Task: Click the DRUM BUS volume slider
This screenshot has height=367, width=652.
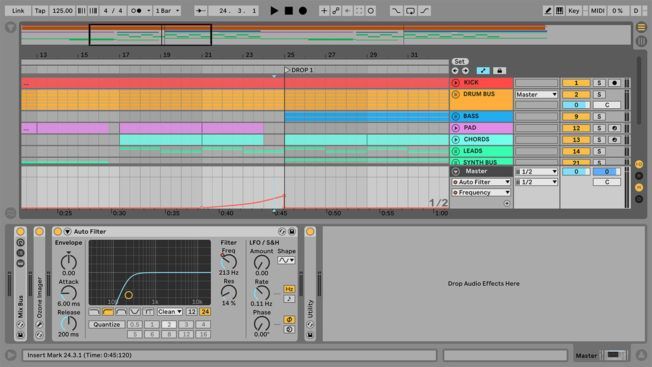Action: [x=576, y=105]
